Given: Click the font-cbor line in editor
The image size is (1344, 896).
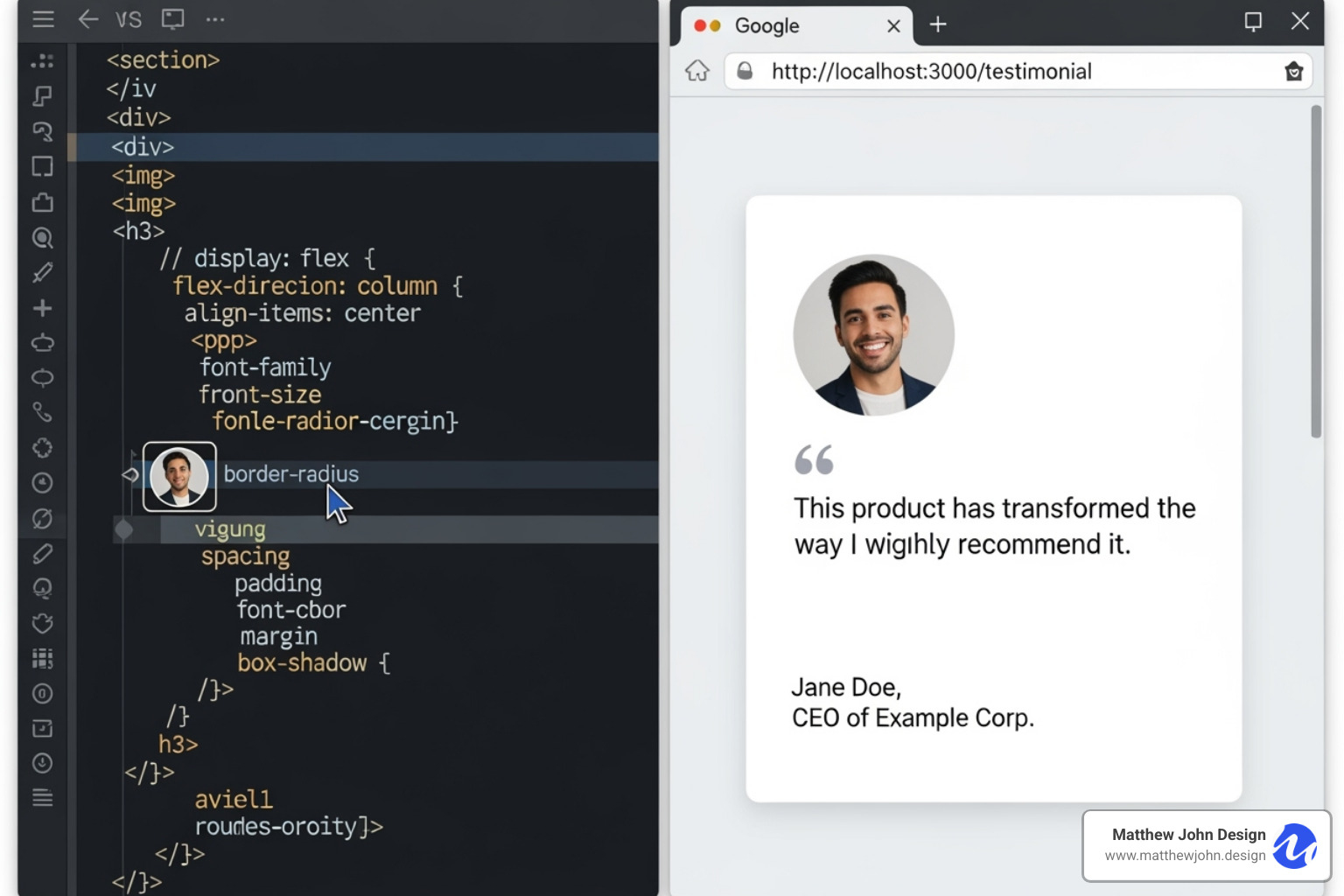Looking at the screenshot, I should [x=291, y=610].
